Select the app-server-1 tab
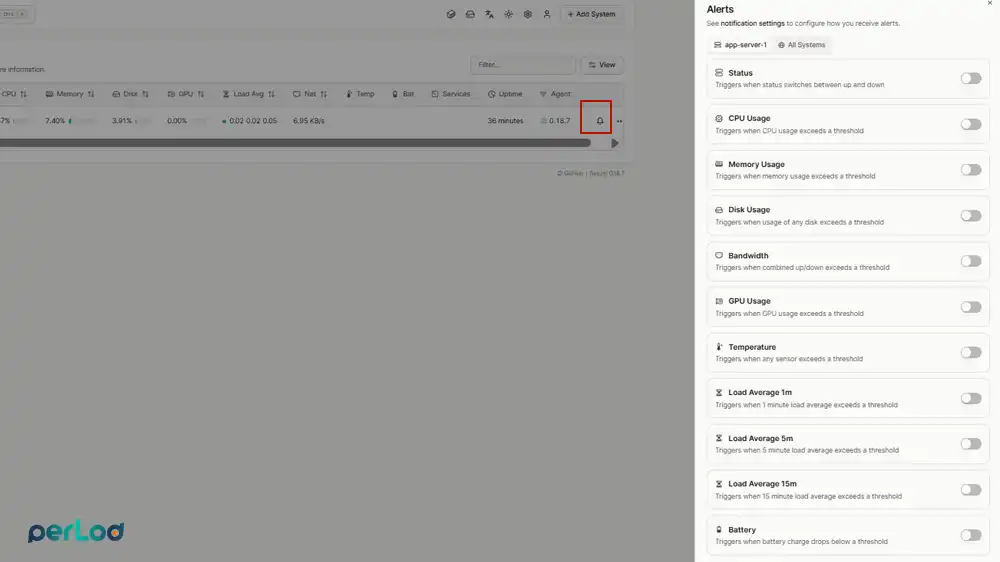 pyautogui.click(x=740, y=45)
